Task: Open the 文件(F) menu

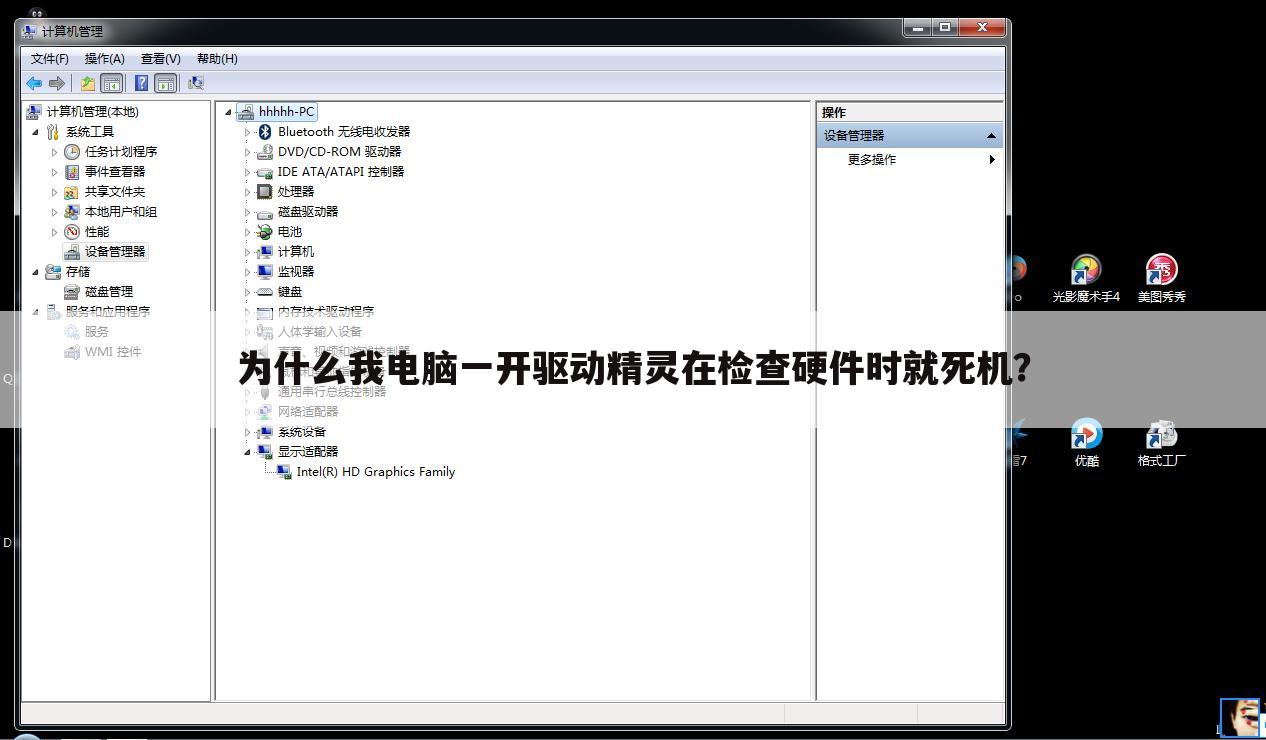Action: [x=49, y=59]
